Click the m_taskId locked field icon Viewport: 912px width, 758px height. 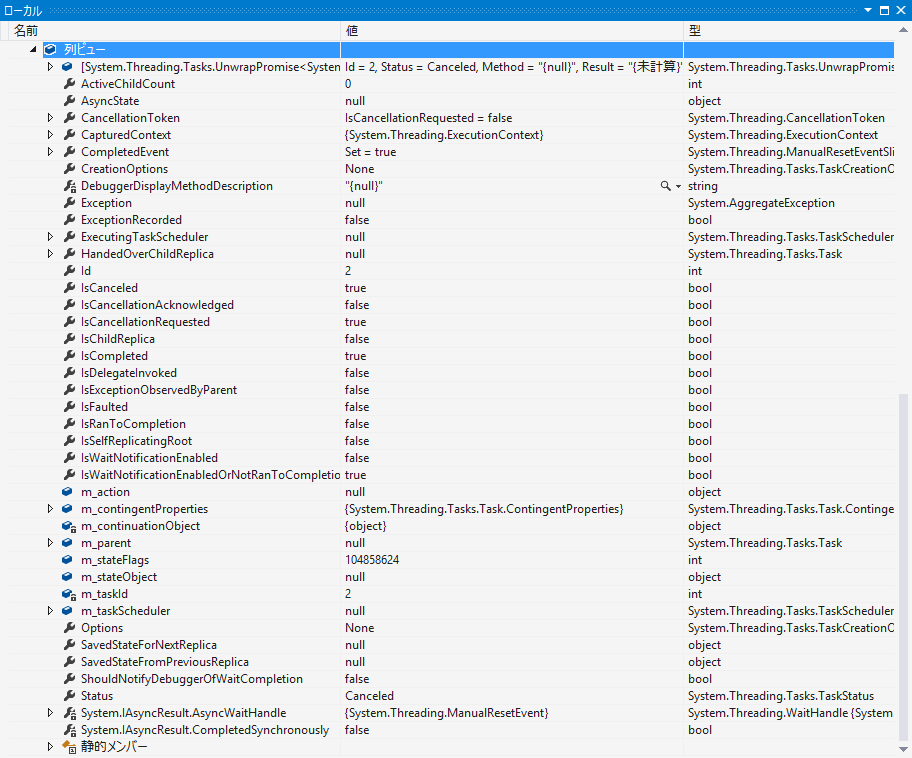point(69,595)
